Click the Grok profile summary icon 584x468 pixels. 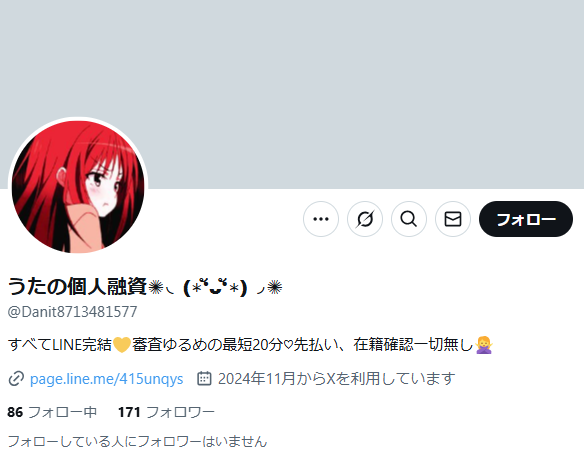coord(365,219)
